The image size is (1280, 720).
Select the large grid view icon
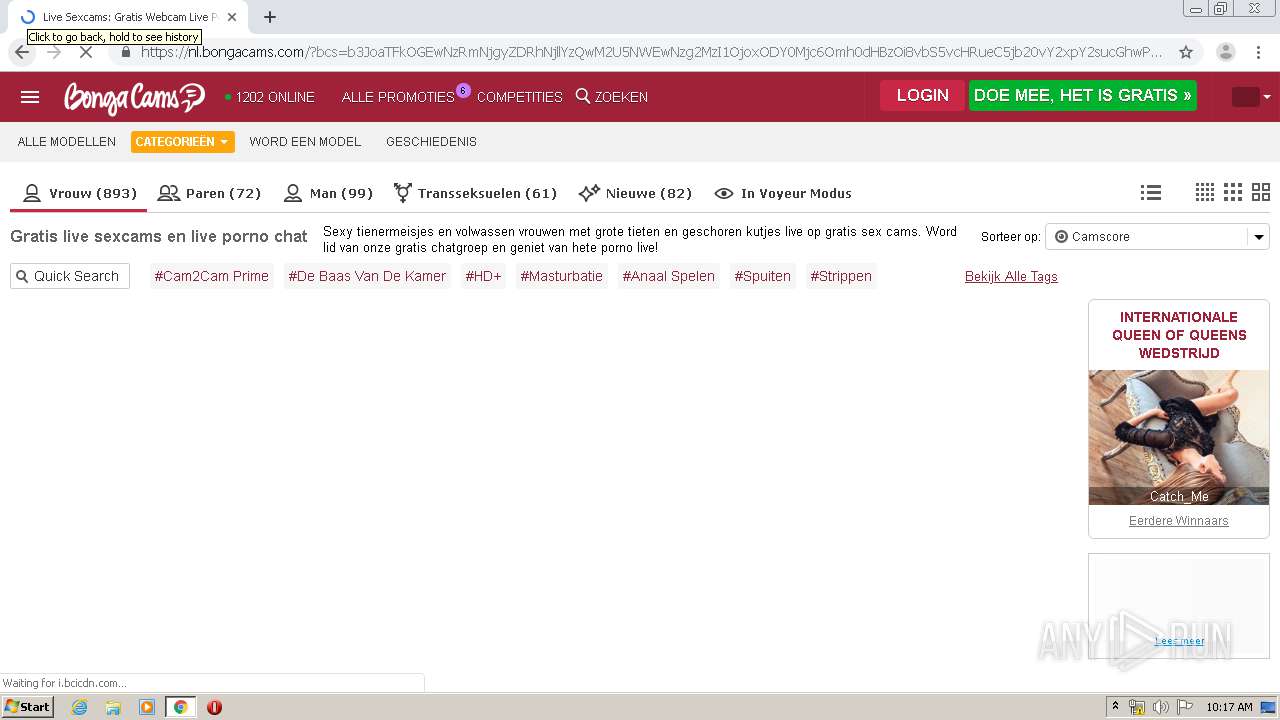tap(1261, 192)
